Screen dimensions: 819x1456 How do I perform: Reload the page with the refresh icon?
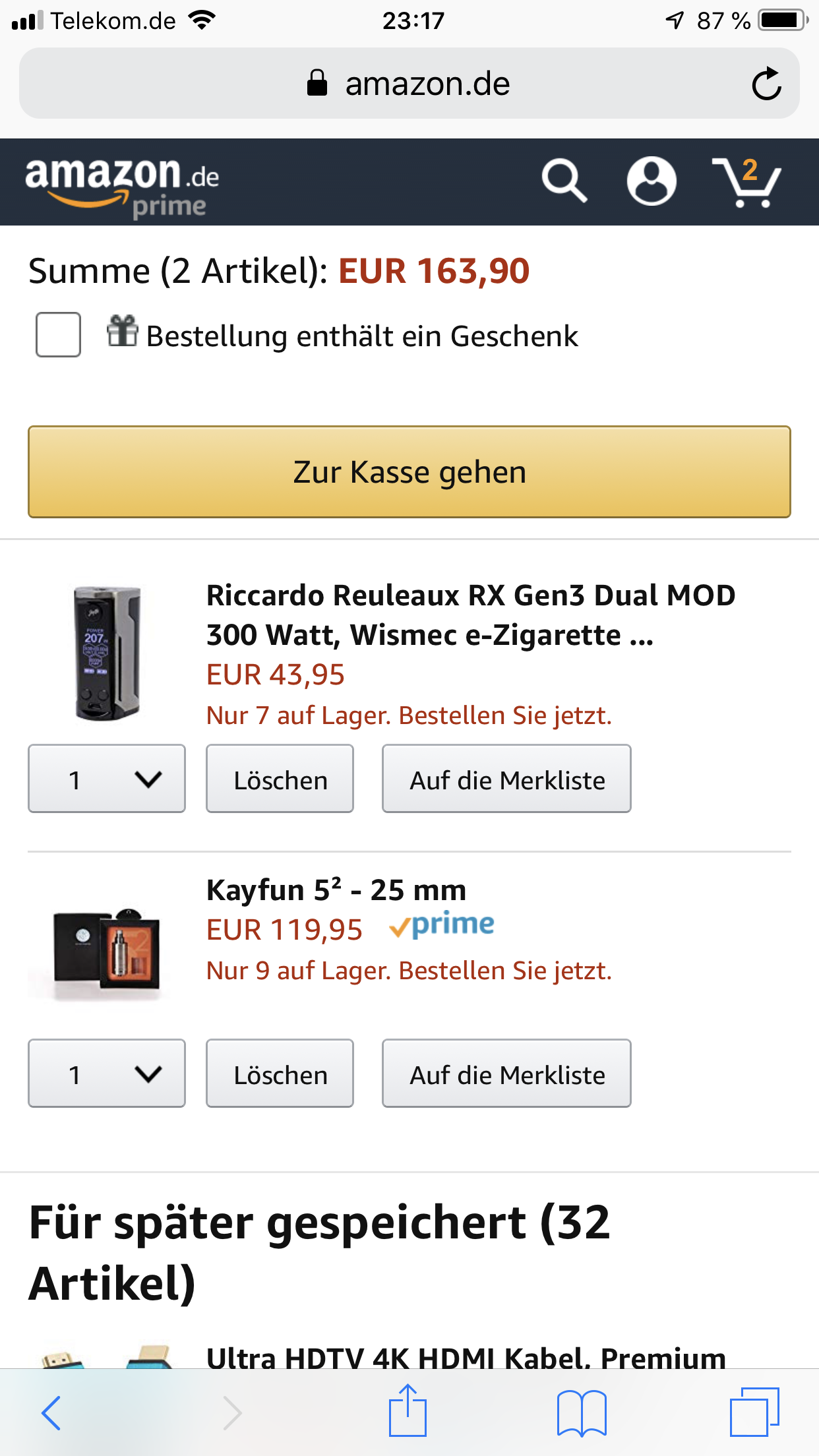tap(766, 84)
